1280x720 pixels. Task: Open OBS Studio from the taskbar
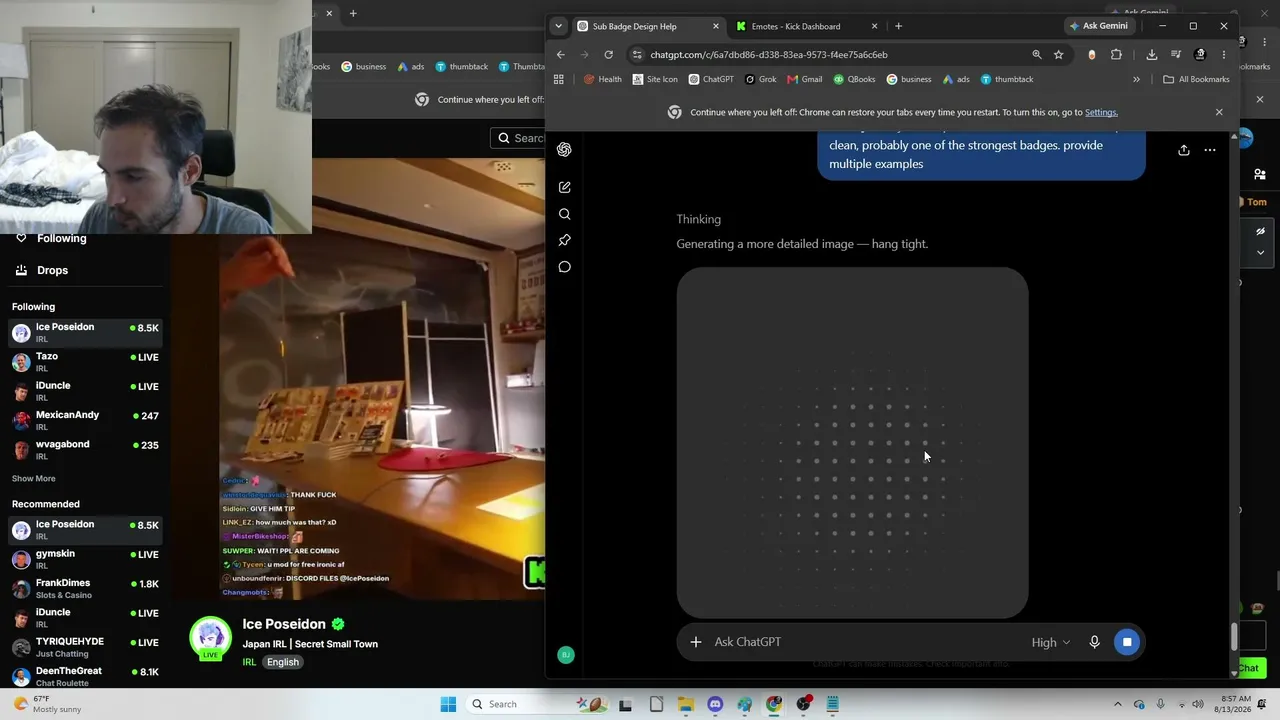click(803, 704)
